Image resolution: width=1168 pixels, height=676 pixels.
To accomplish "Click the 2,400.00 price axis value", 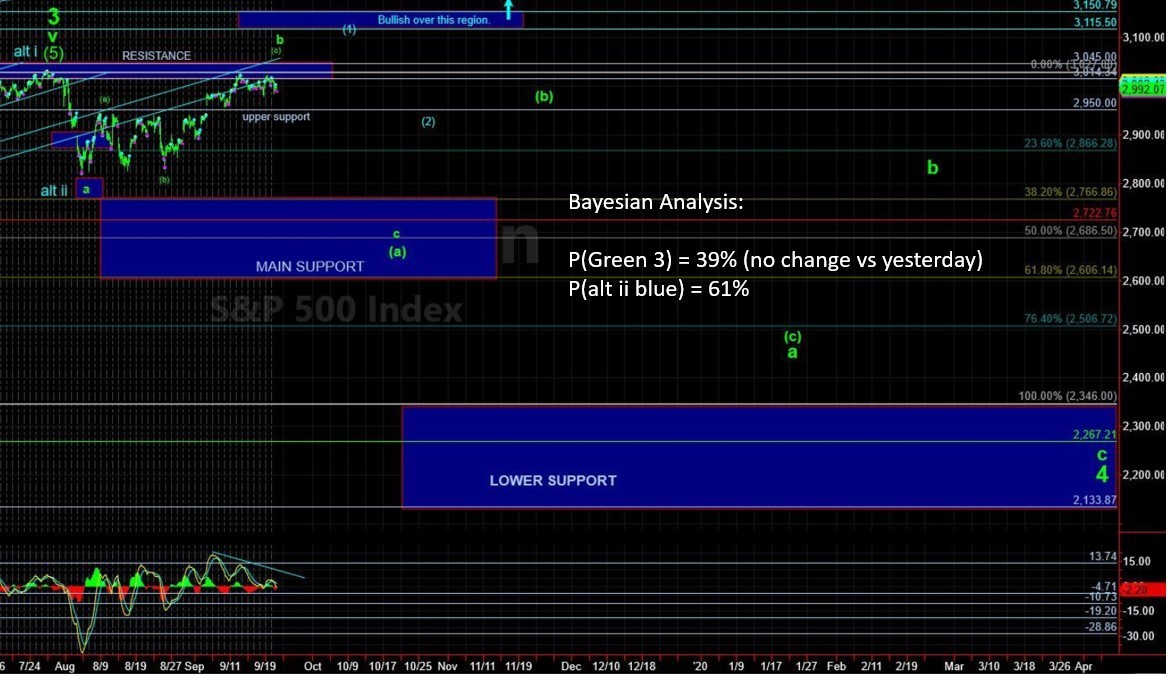I will coord(1143,377).
